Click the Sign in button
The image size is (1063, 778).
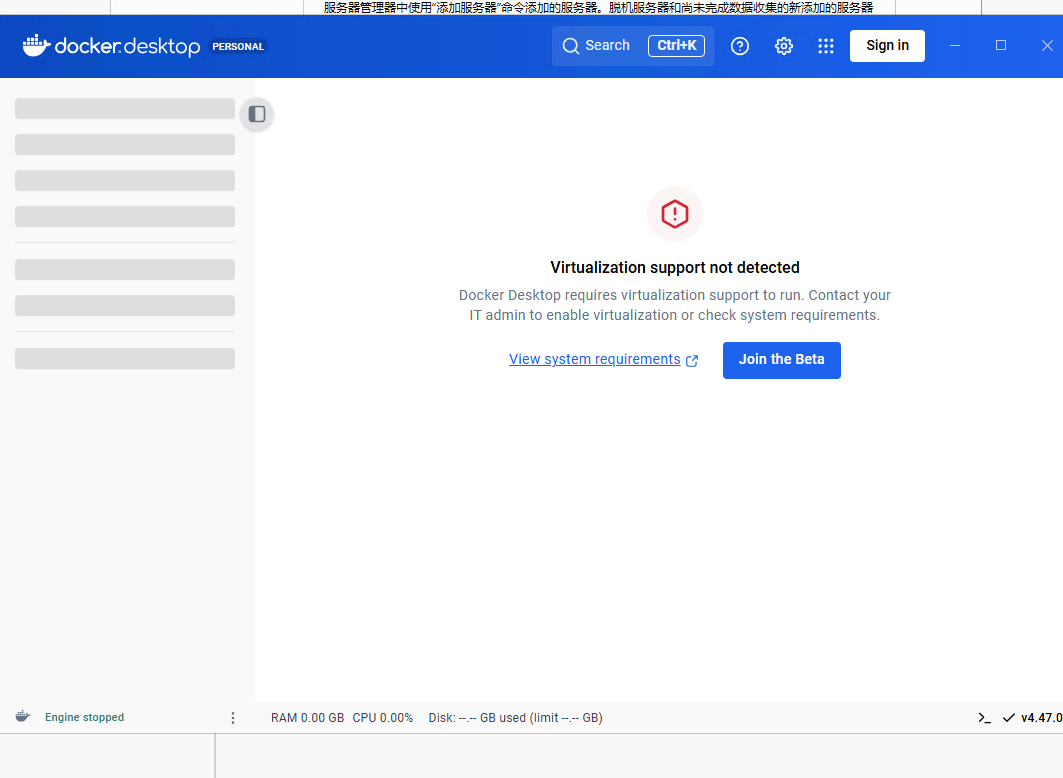(x=887, y=45)
